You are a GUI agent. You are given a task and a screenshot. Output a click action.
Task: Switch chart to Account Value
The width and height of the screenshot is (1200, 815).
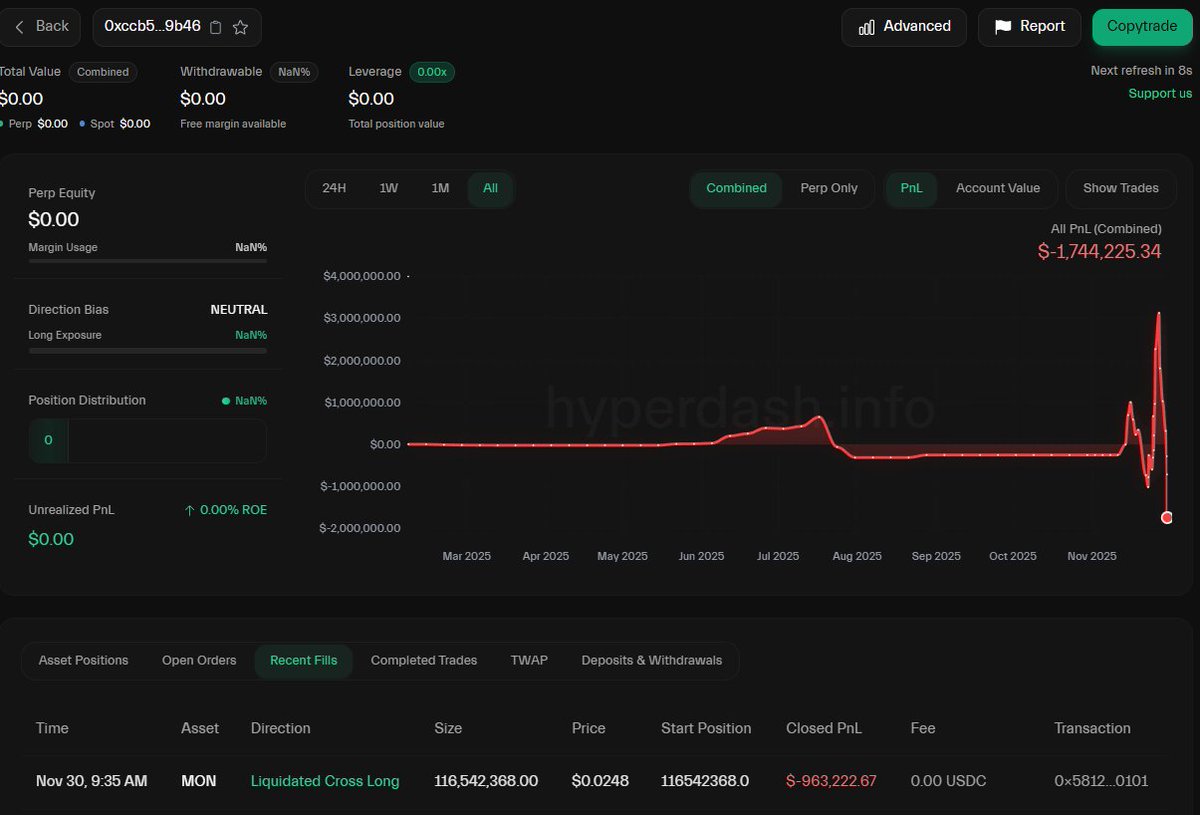[997, 188]
